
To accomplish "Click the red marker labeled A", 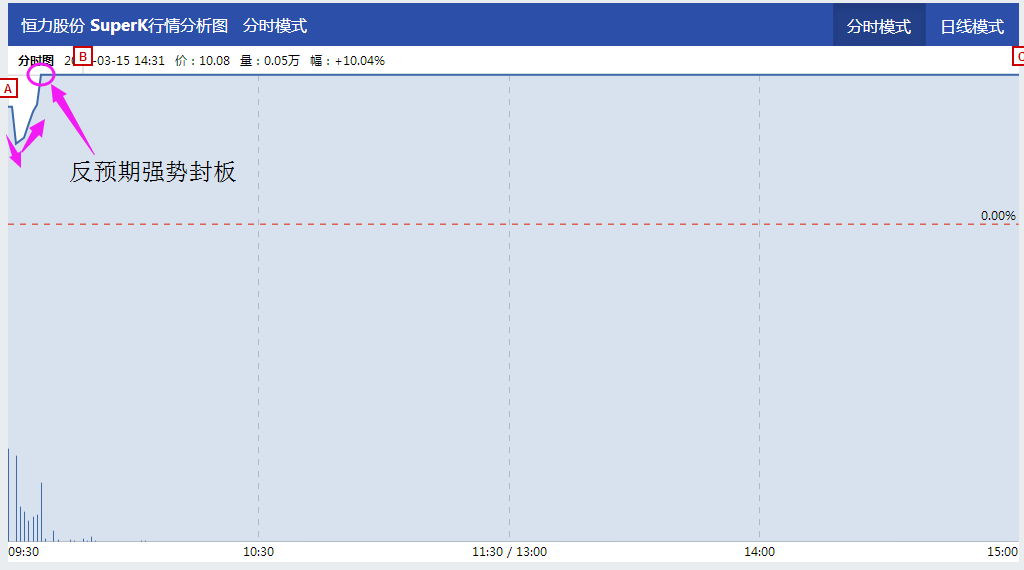I will (x=8, y=88).
